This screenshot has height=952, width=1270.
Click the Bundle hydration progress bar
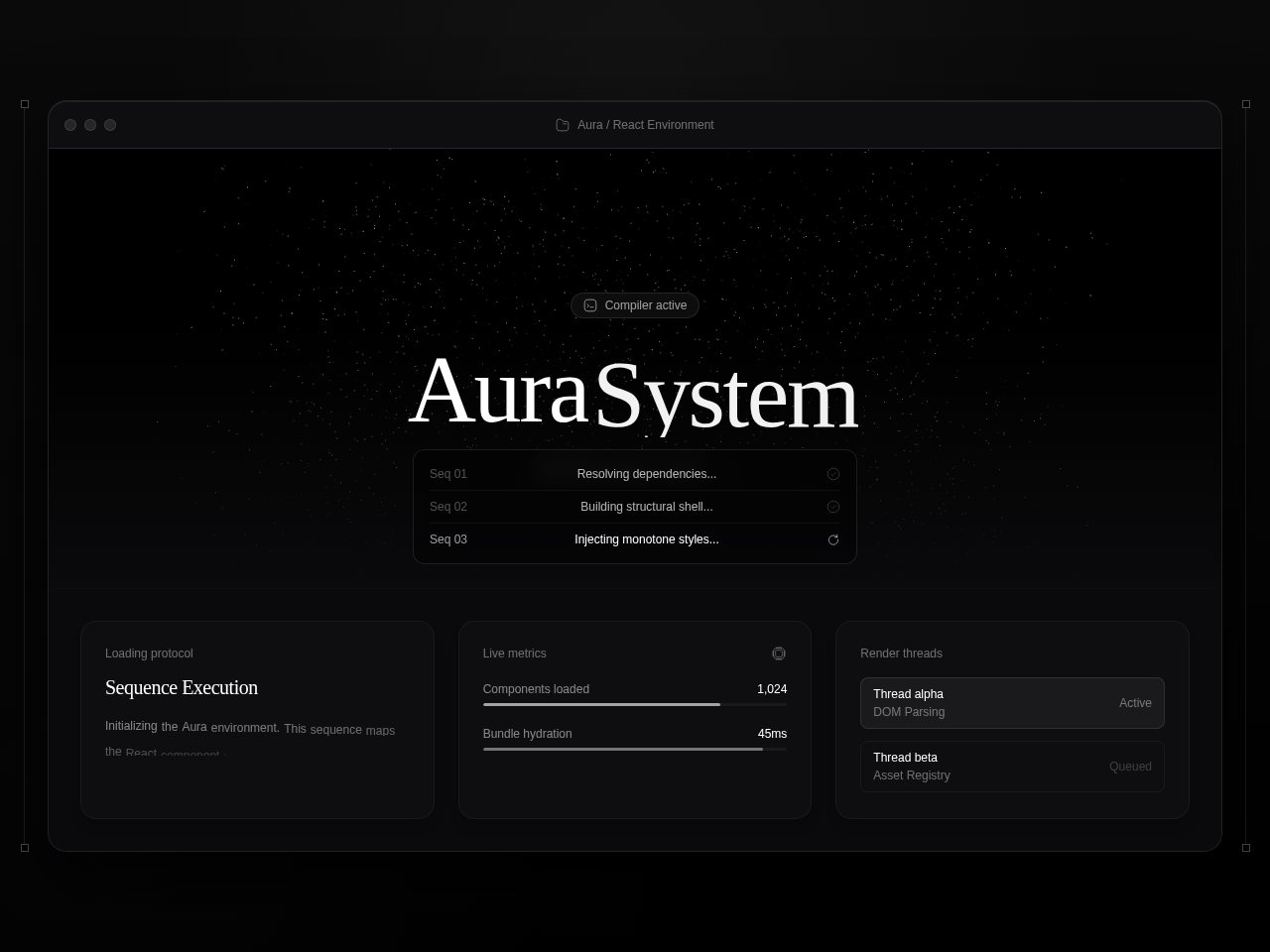(x=635, y=749)
